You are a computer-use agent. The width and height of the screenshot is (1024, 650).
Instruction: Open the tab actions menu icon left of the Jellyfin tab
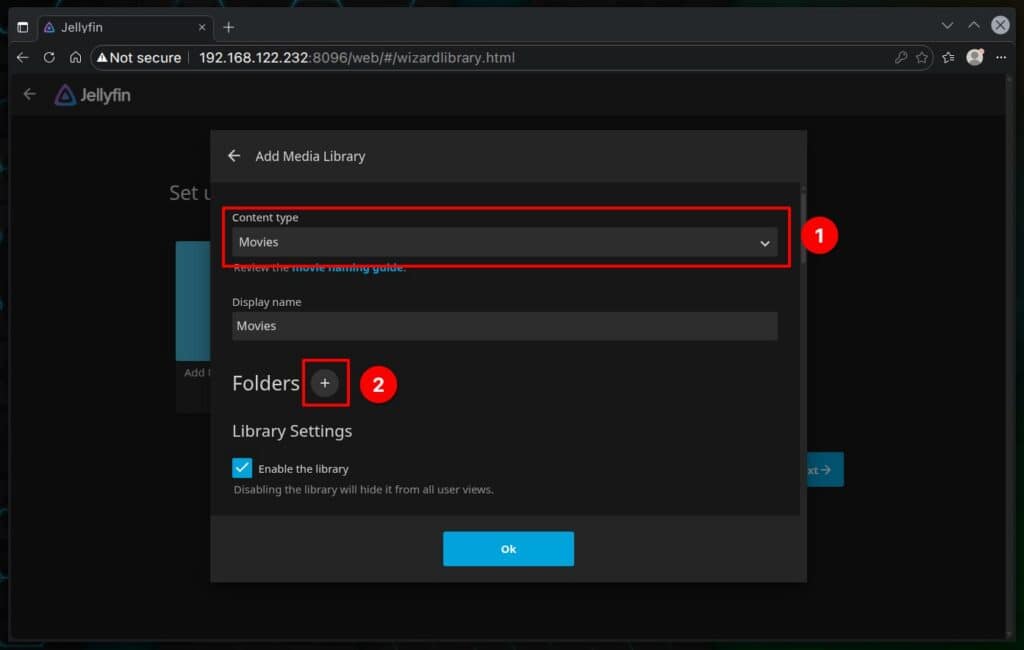pos(23,27)
